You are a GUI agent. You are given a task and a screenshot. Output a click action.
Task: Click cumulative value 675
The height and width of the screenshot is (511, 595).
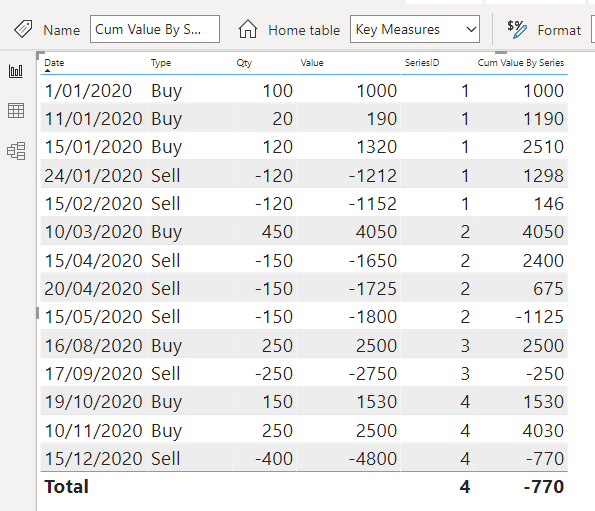point(548,289)
